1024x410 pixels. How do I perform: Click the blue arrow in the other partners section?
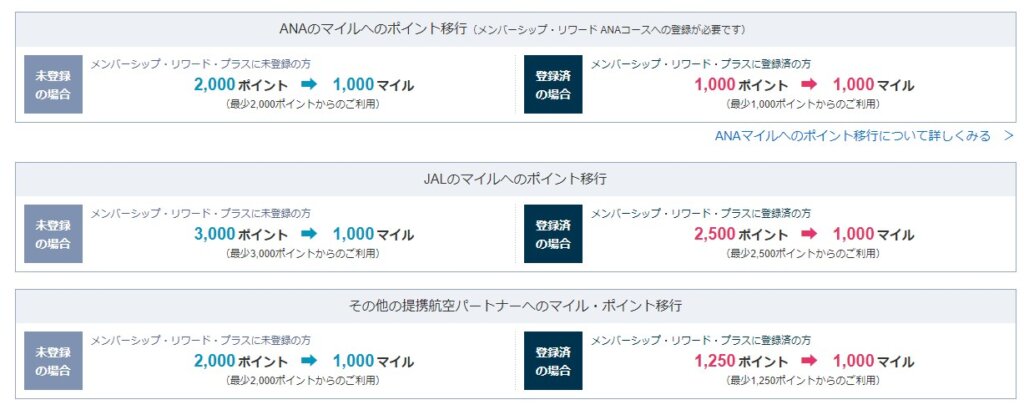pyautogui.click(x=309, y=361)
